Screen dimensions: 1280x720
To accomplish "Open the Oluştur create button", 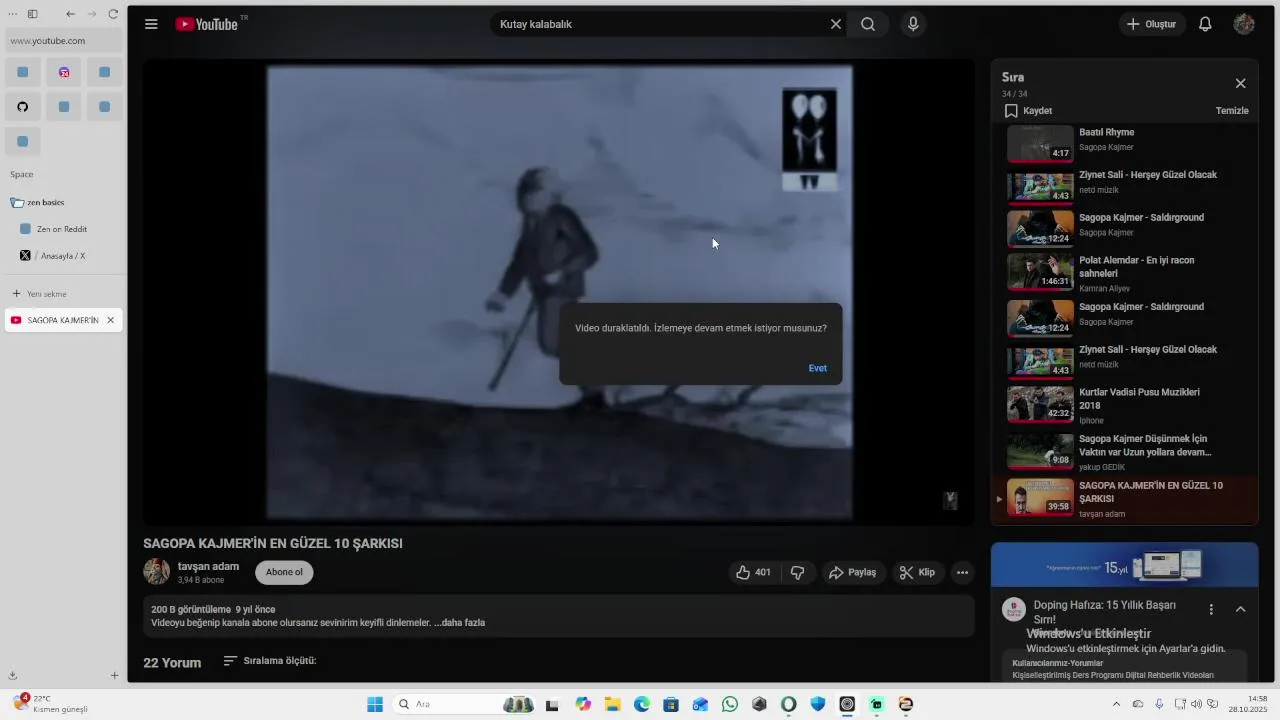I will pyautogui.click(x=1152, y=24).
